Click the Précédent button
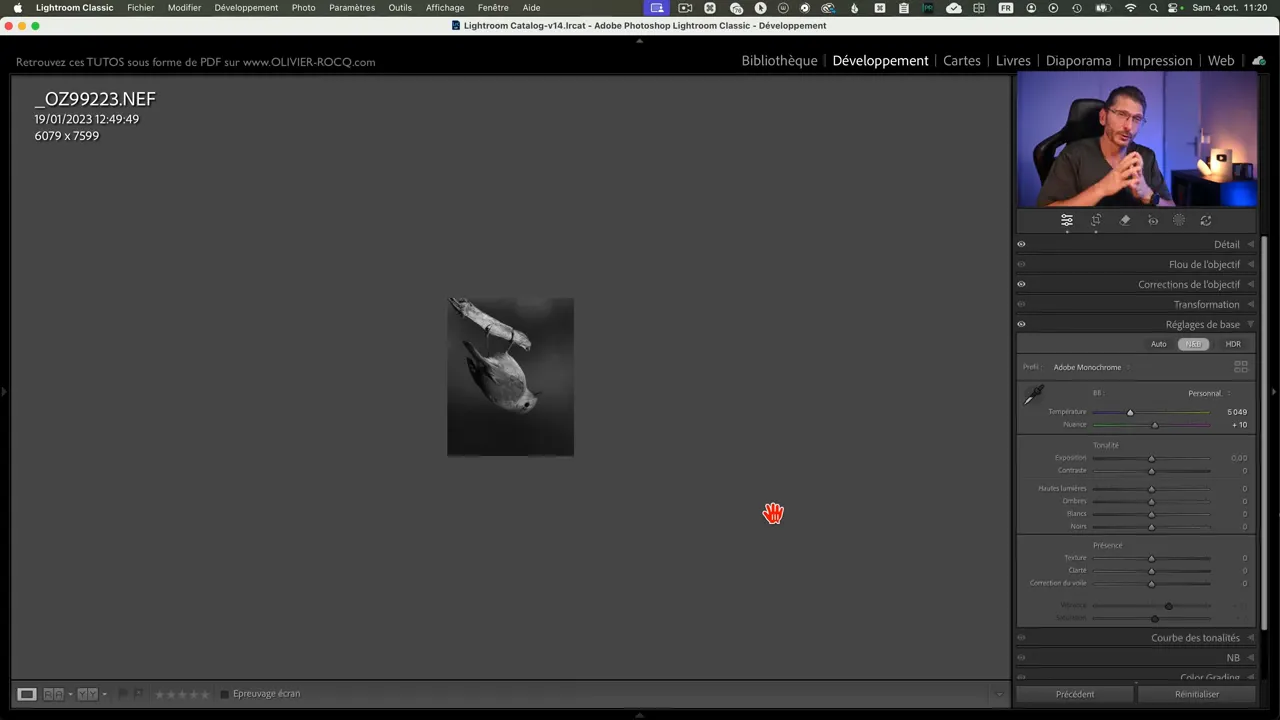 (1075, 694)
